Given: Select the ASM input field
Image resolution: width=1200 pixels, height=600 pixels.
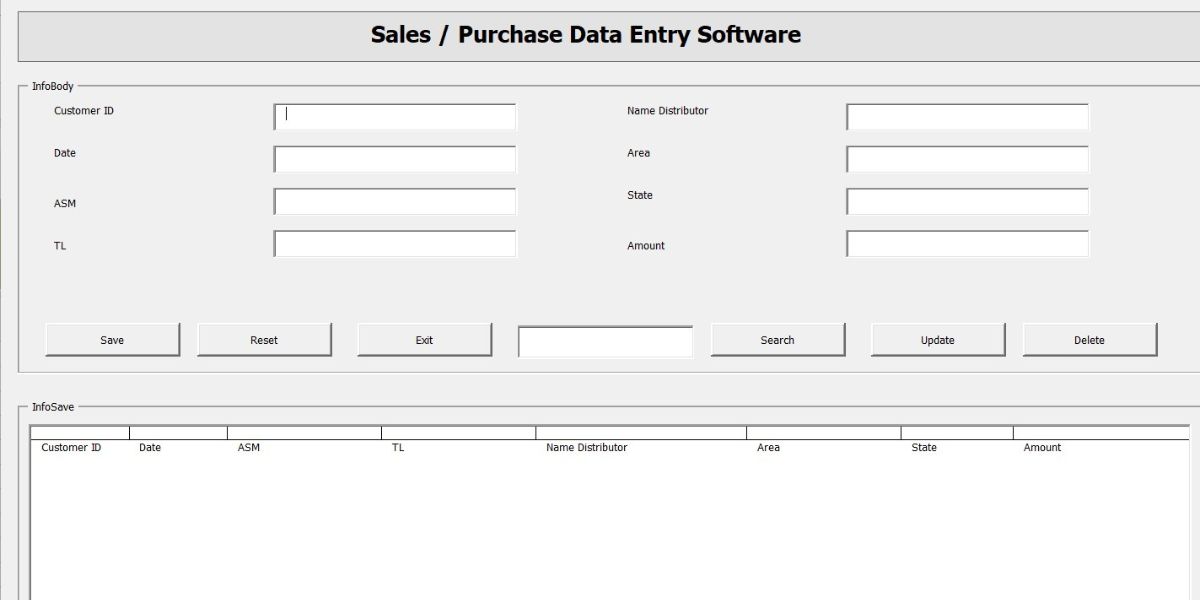Looking at the screenshot, I should point(394,201).
